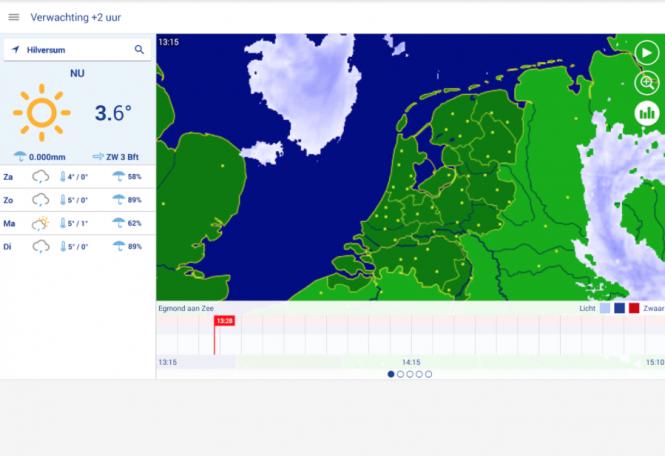665x456 pixels.
Task: Select the third page indicator dot
Action: [410, 374]
